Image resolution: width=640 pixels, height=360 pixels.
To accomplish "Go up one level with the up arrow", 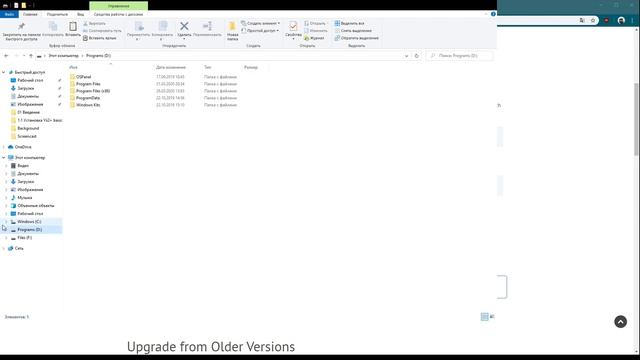I will tap(31, 56).
